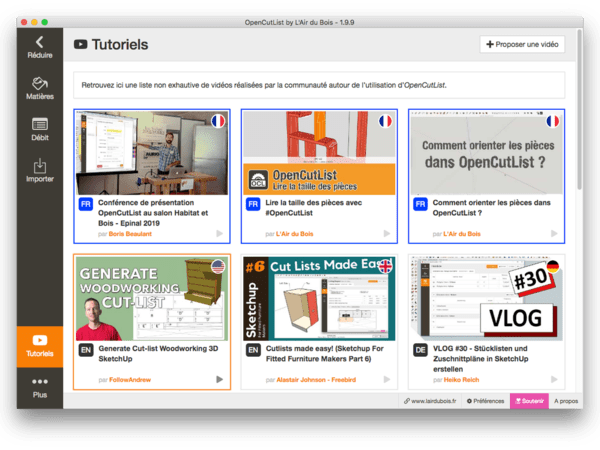Open author link Alastair Johnson - Freebird
This screenshot has height=450, width=600.
[x=316, y=380]
